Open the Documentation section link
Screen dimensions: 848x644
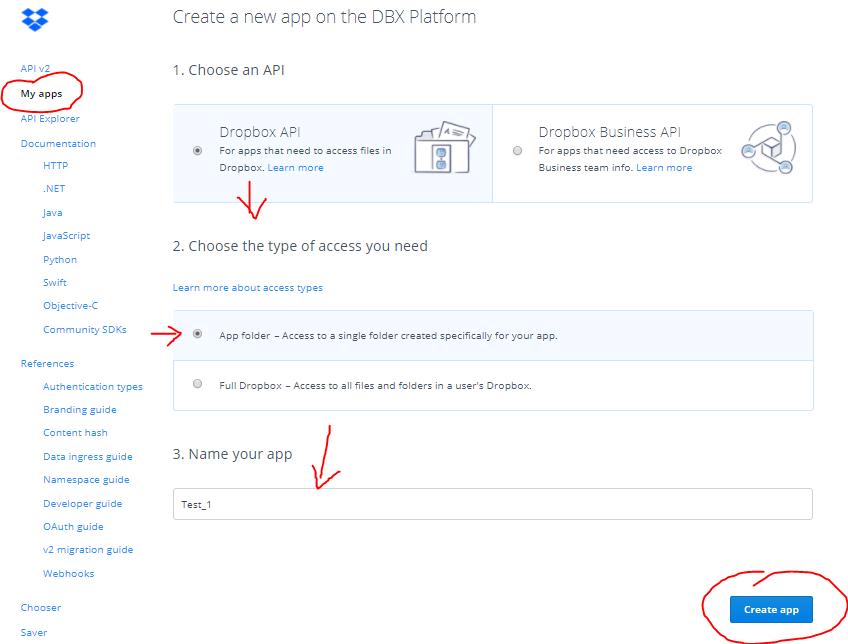[x=58, y=143]
